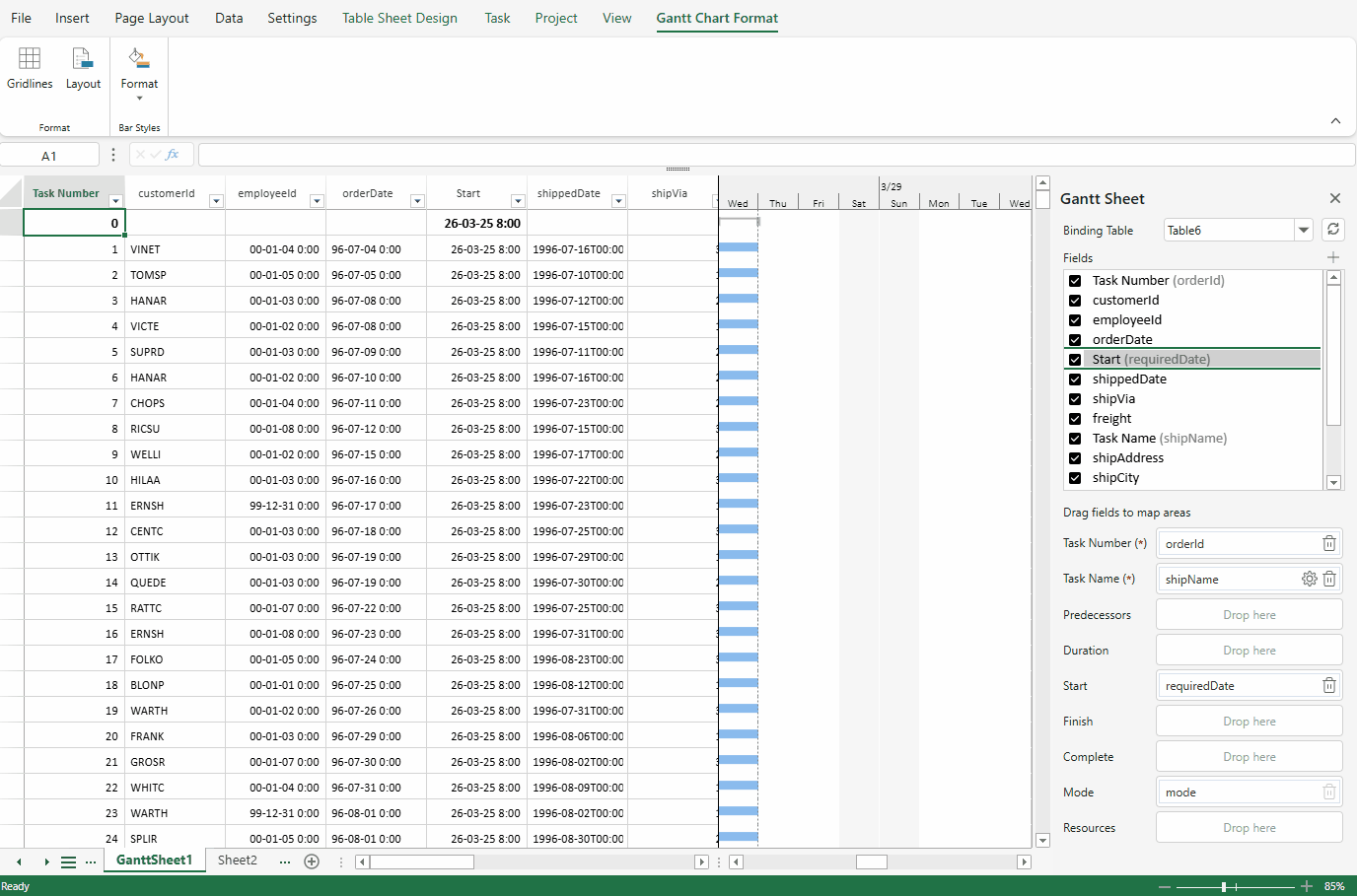Open the all sheets list icon
Viewport: 1357px width, 896px height.
pyautogui.click(x=69, y=862)
